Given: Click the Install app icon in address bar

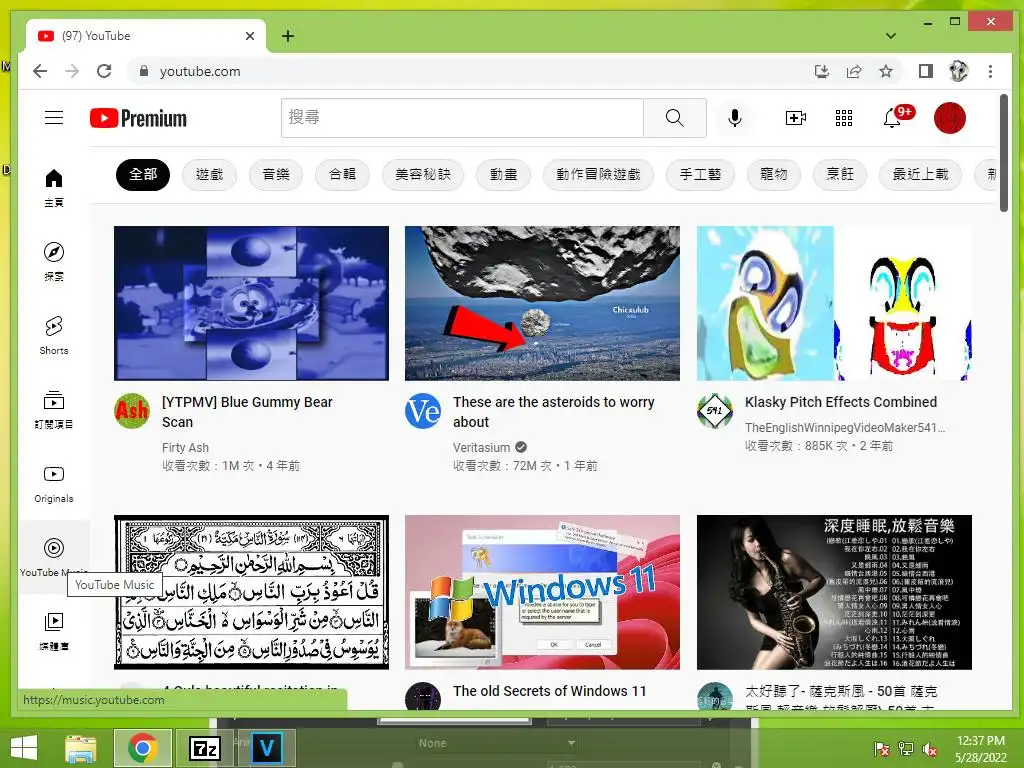Looking at the screenshot, I should [822, 71].
